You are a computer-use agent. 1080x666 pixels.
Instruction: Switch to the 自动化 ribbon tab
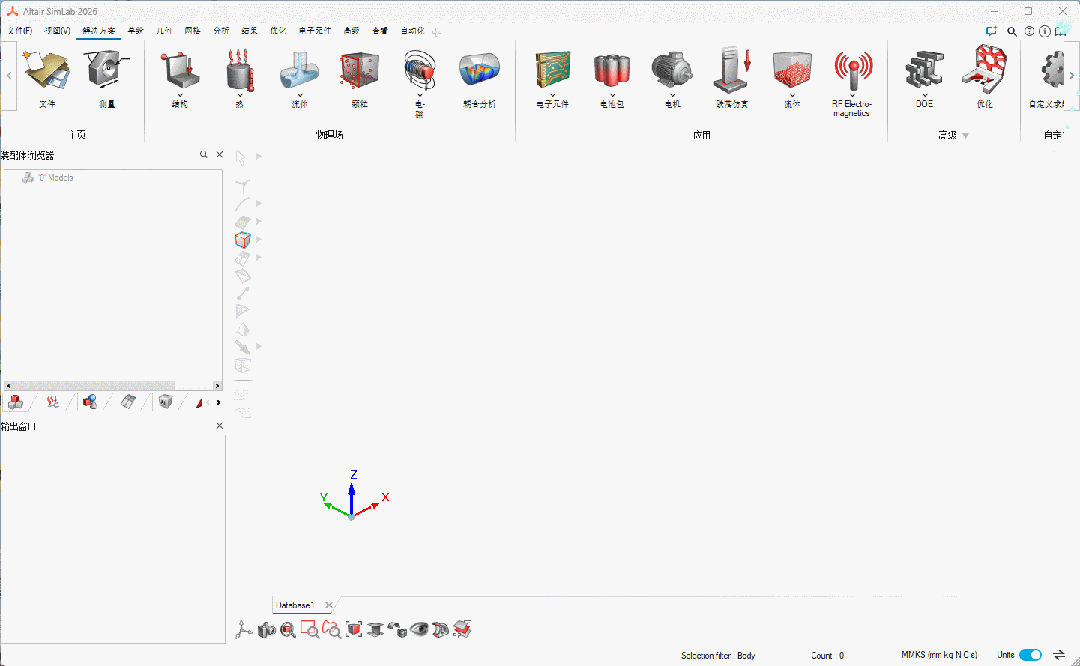(413, 31)
